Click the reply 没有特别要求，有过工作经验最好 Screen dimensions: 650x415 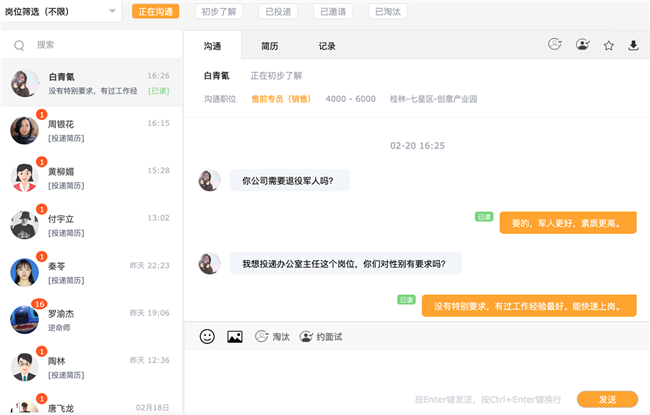(529, 306)
